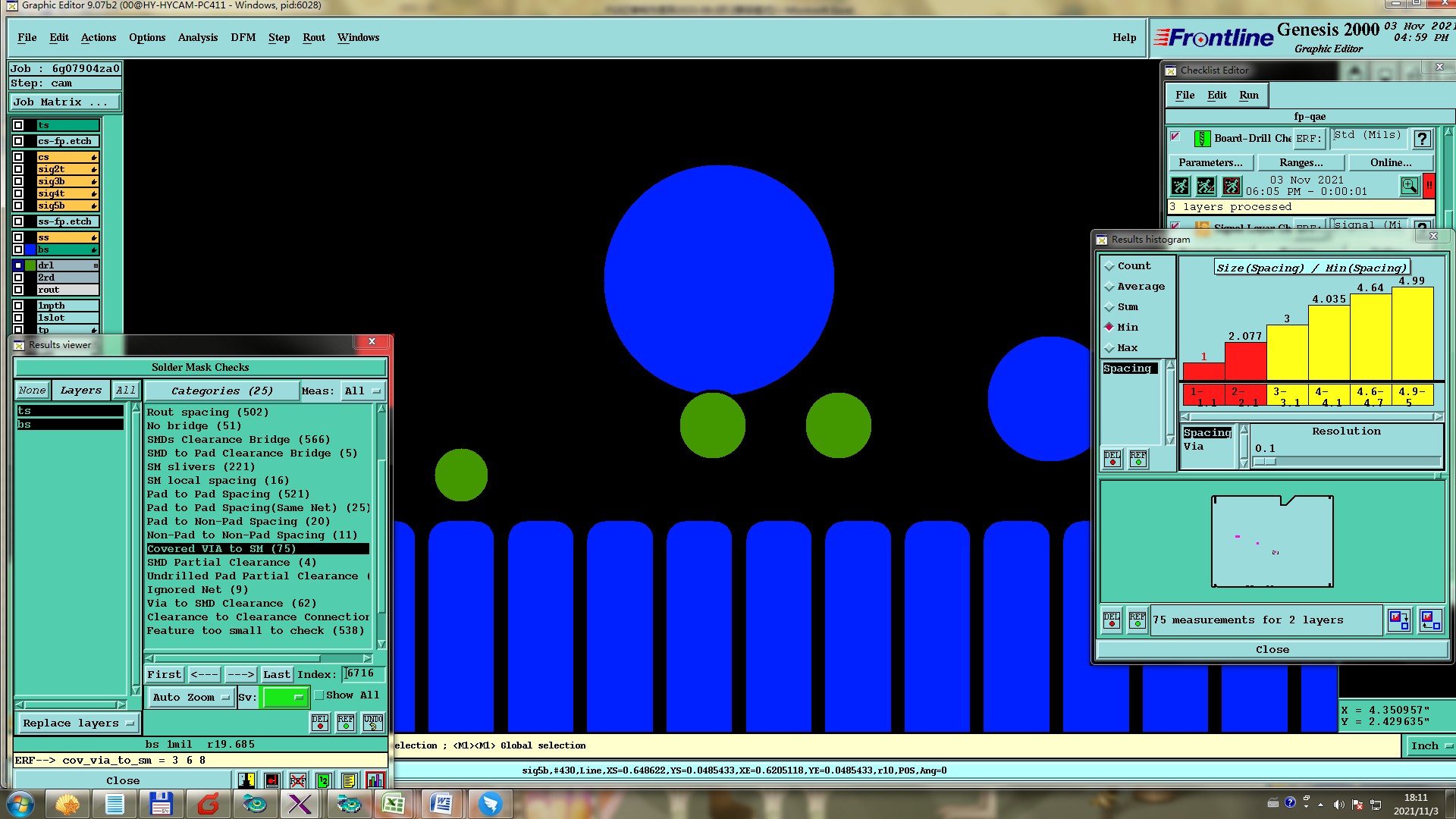
Task: Toggle the Board-Drill checklist checkbox
Action: pyautogui.click(x=1175, y=137)
